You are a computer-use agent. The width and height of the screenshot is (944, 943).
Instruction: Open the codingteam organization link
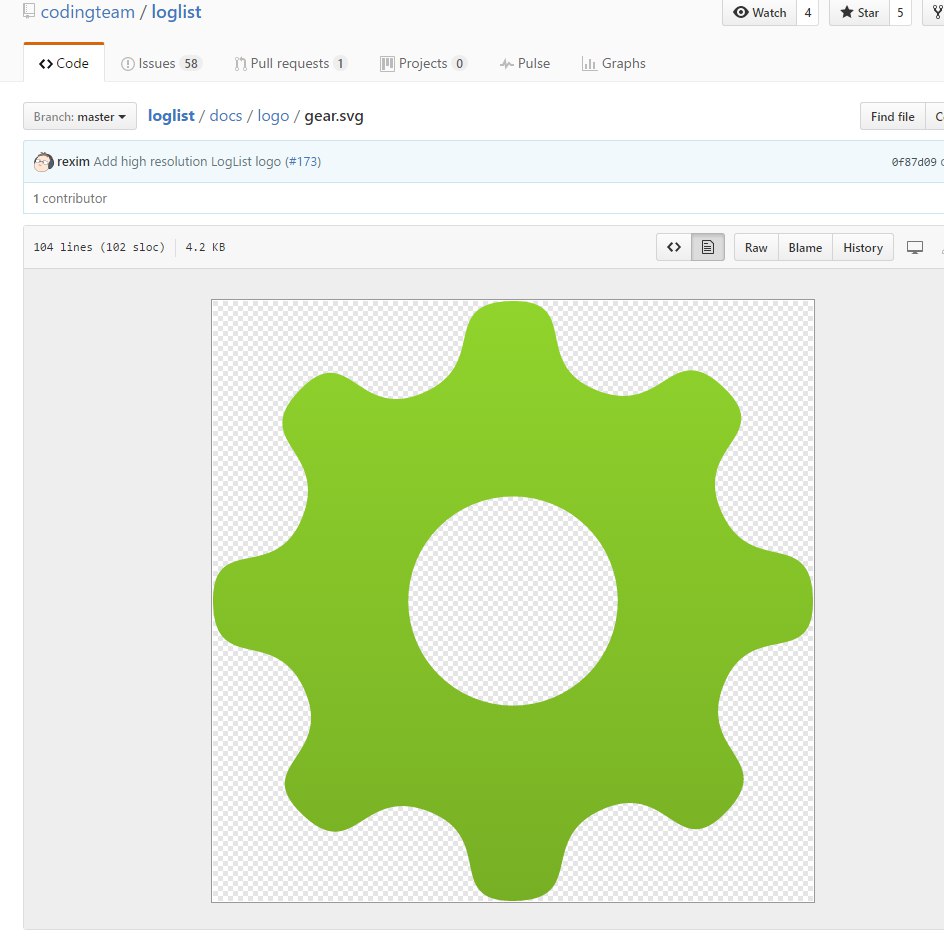(x=87, y=12)
